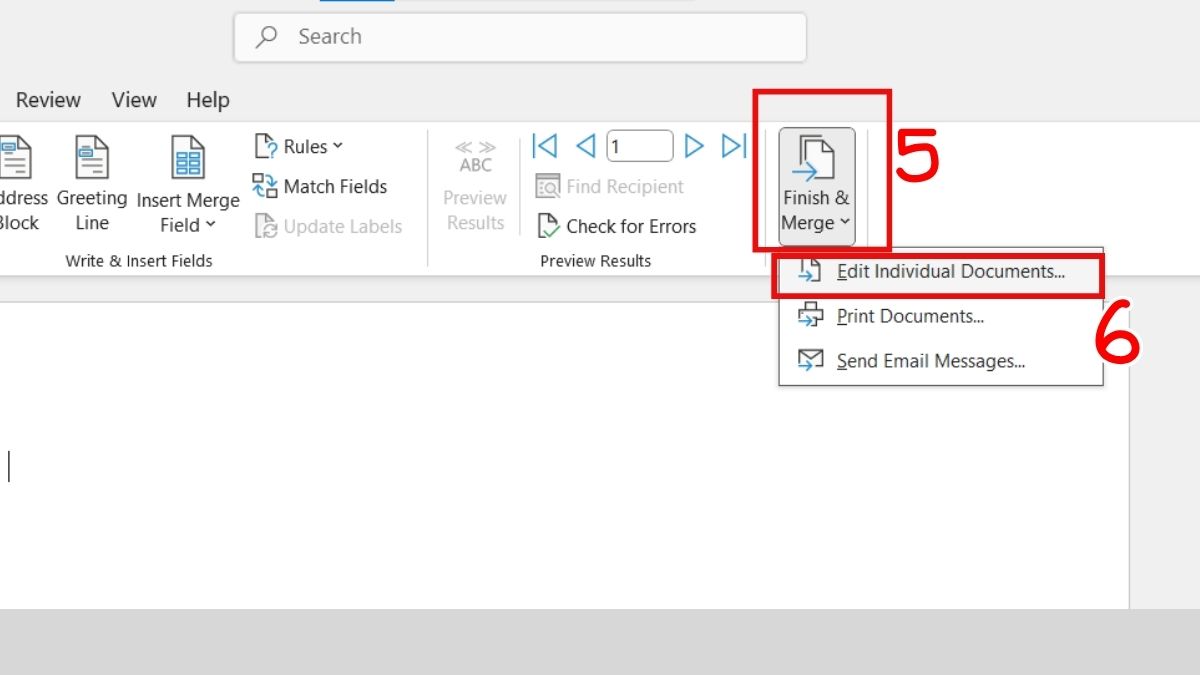Choose Edit Individual Documents
The height and width of the screenshot is (675, 1200).
[x=939, y=271]
